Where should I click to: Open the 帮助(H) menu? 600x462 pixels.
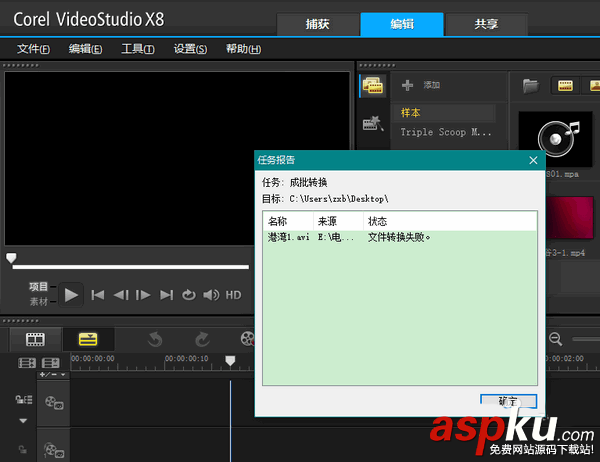(x=243, y=49)
